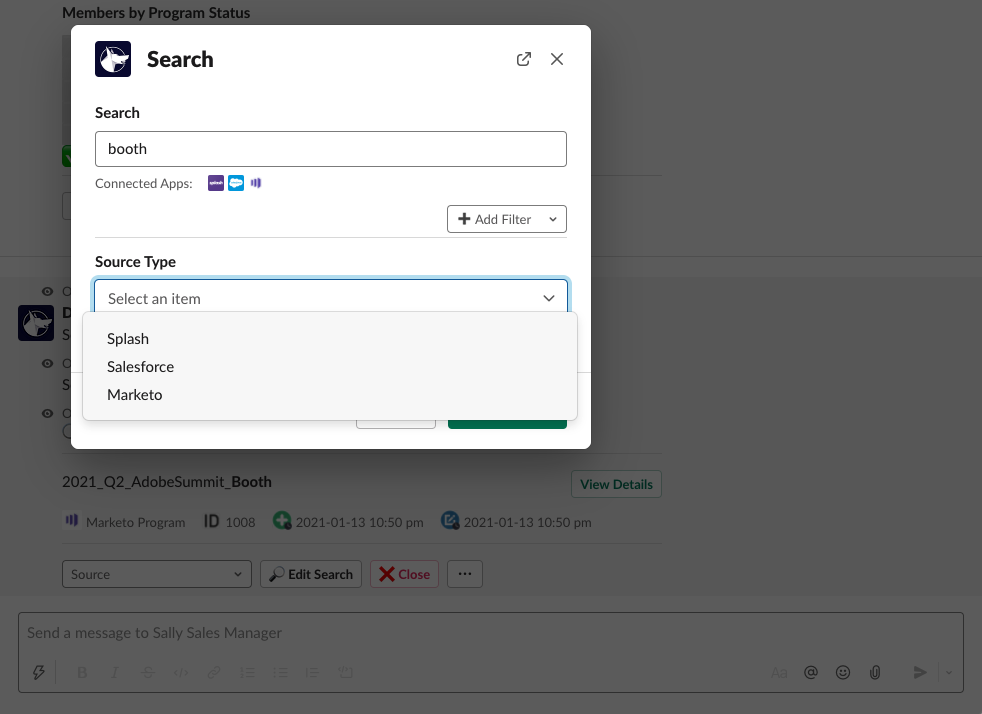Click the Search text field containing booth

pyautogui.click(x=331, y=149)
